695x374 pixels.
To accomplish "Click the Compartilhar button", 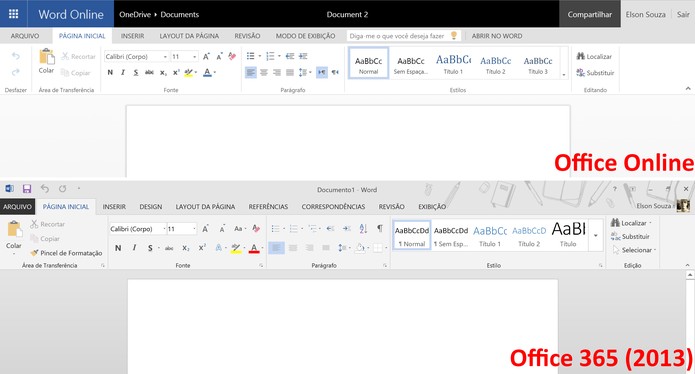I will point(590,14).
